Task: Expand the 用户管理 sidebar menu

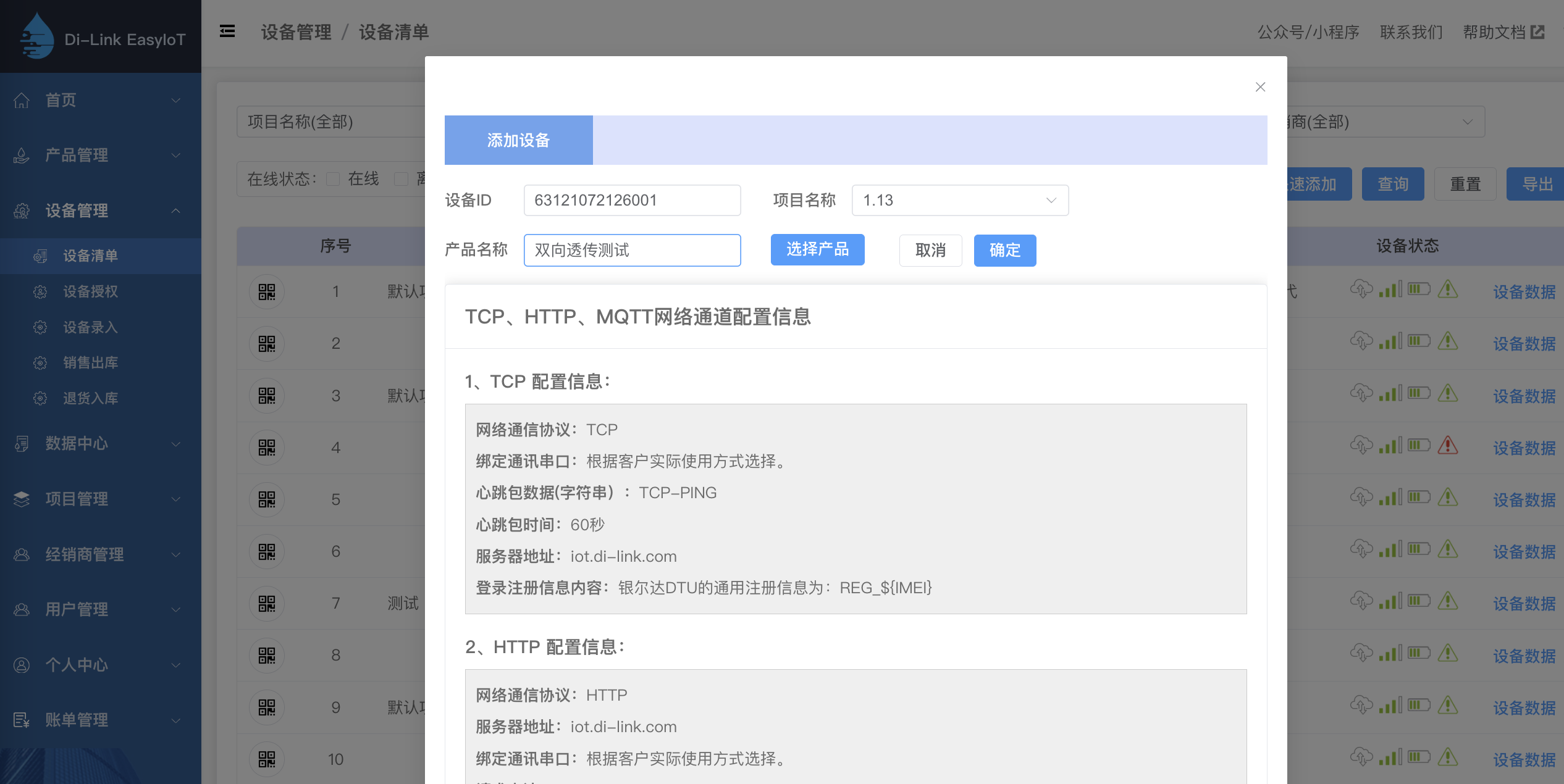Action: tap(101, 609)
